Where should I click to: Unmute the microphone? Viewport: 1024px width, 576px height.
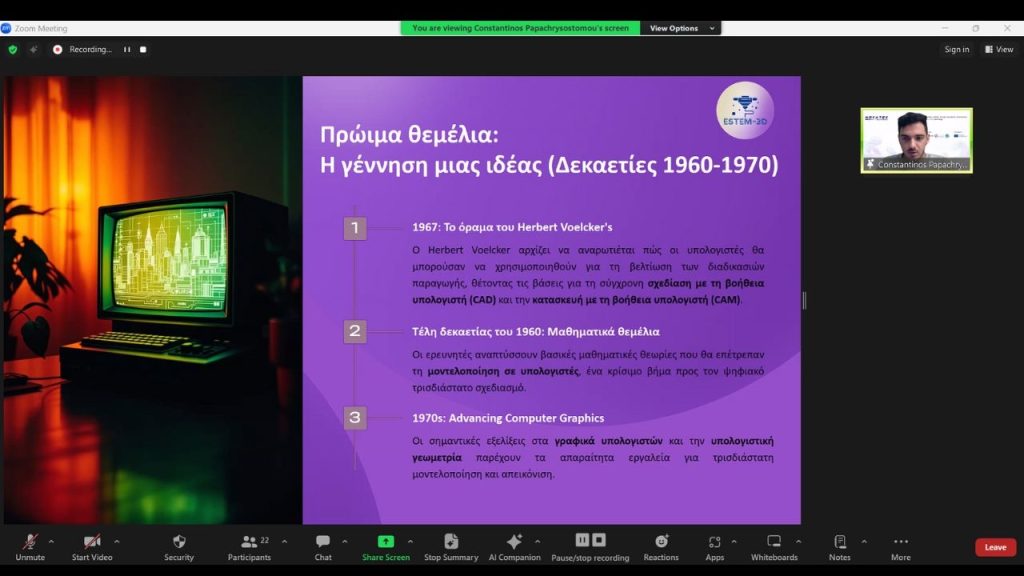coord(30,547)
